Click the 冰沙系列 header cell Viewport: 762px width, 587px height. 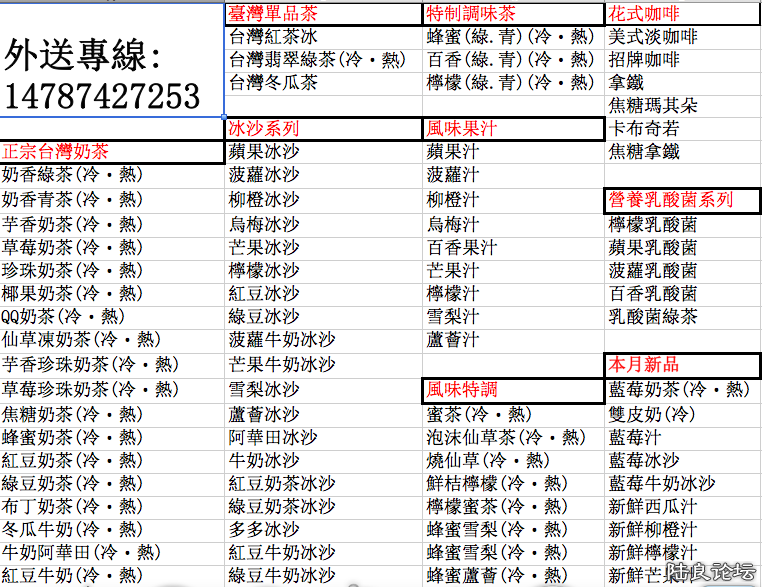pos(264,129)
